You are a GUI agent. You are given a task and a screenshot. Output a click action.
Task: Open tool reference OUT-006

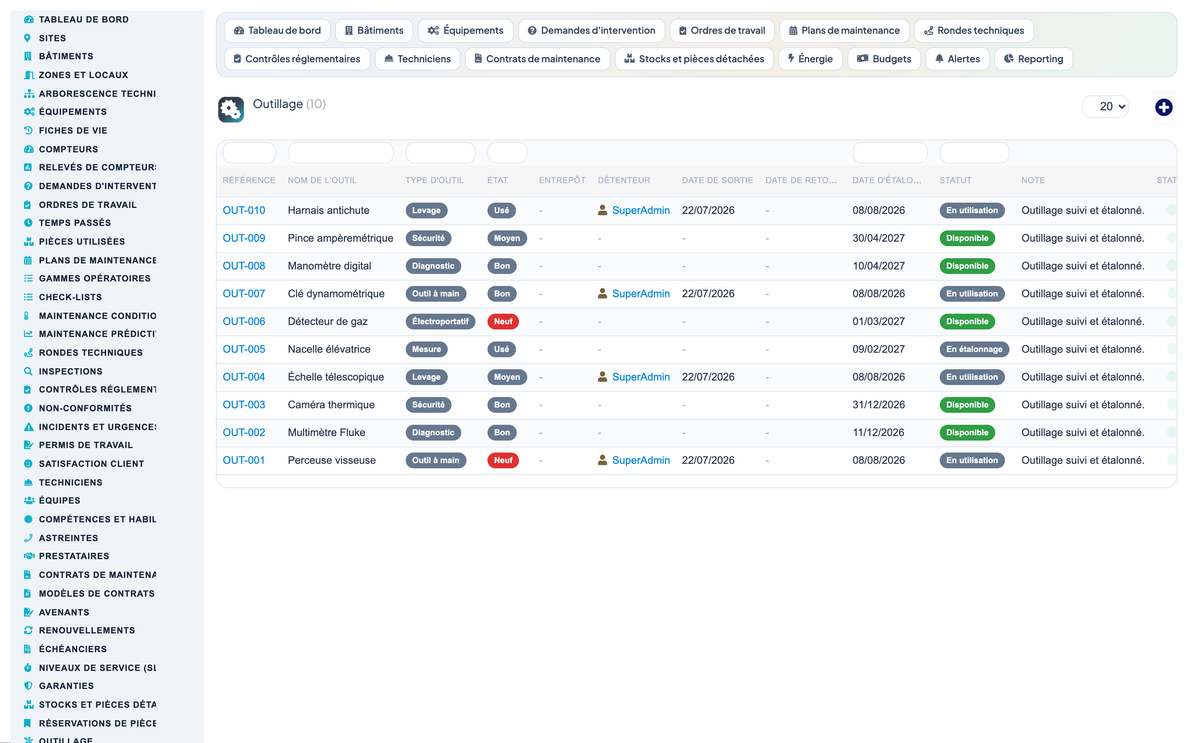[244, 321]
